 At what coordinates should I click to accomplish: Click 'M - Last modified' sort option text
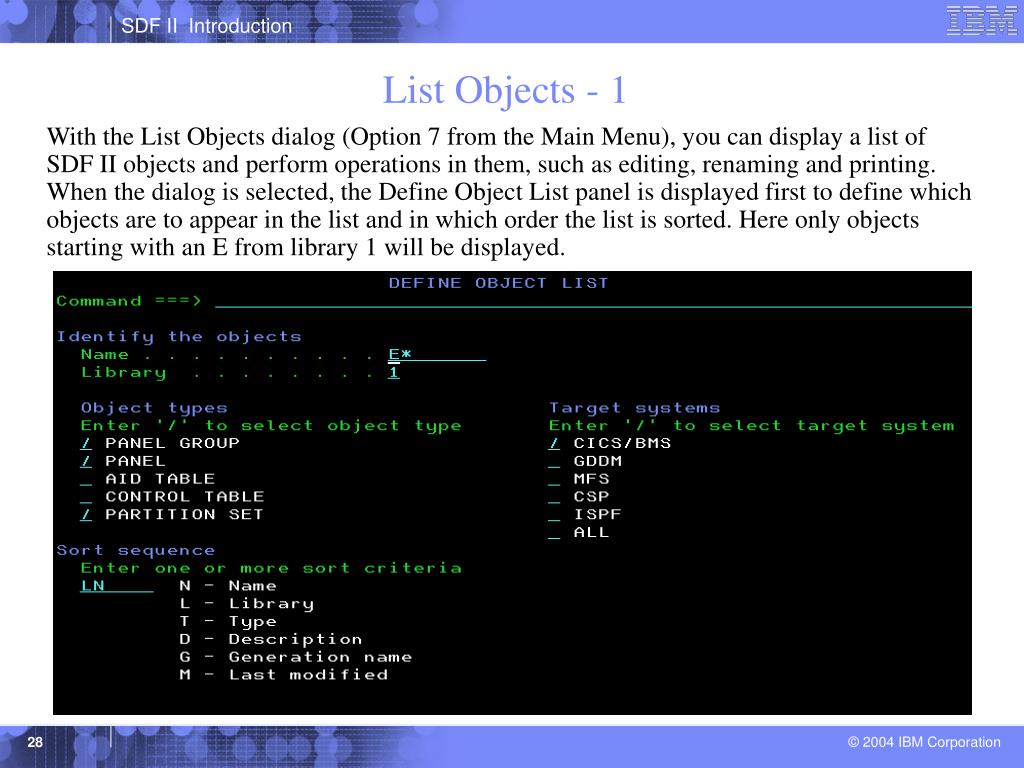point(283,675)
